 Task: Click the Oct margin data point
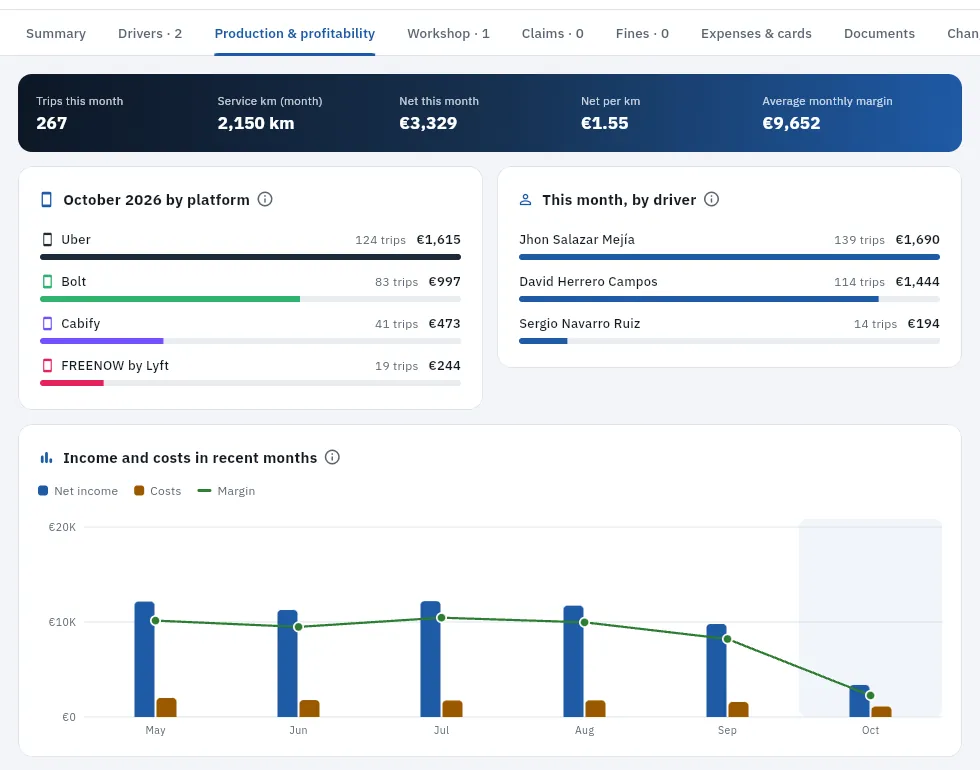click(x=870, y=695)
